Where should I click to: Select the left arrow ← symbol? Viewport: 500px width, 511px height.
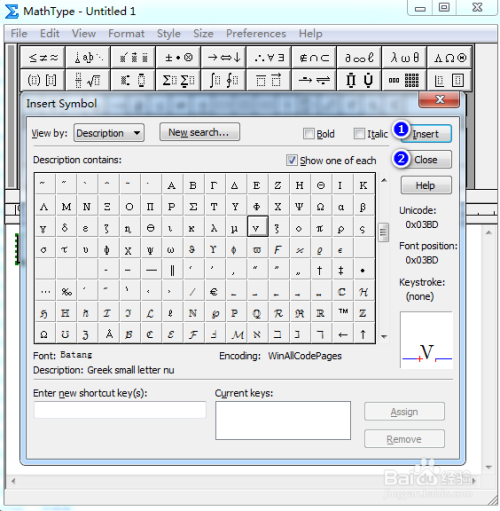click(x=343, y=334)
